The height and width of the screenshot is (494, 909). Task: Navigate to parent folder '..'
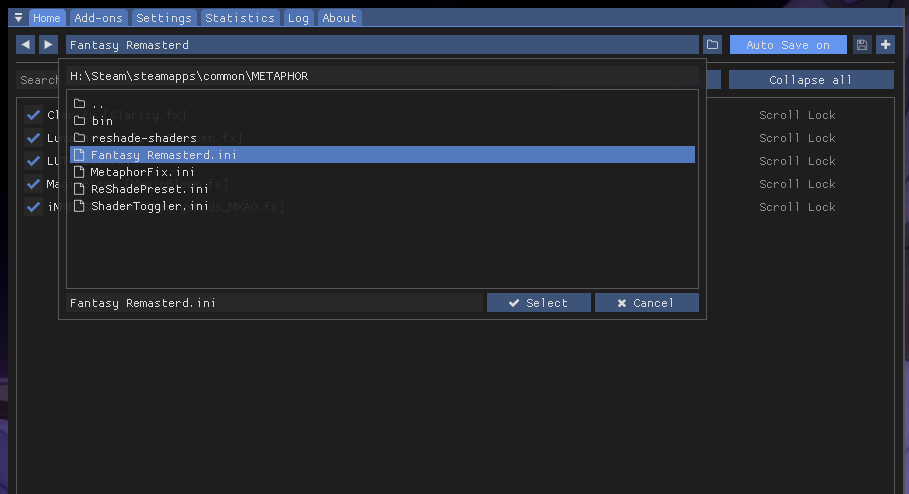382,104
